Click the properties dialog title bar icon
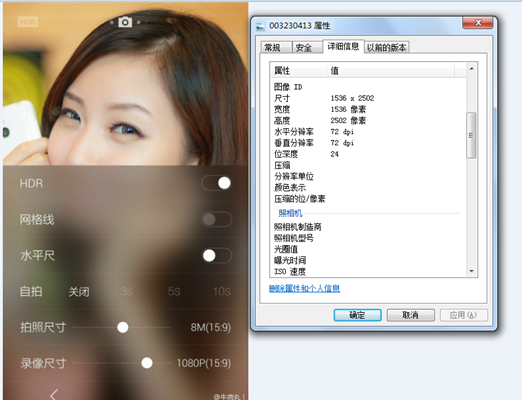The width and height of the screenshot is (522, 400). pos(260,26)
